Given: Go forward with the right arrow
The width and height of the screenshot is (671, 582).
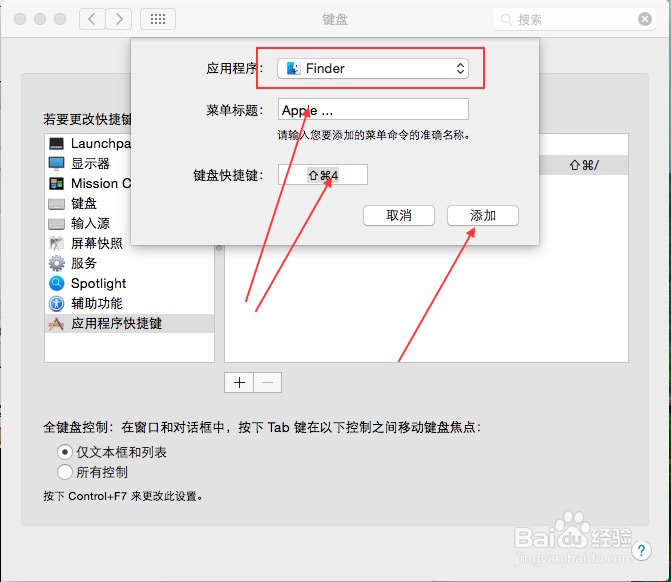Looking at the screenshot, I should (x=119, y=19).
